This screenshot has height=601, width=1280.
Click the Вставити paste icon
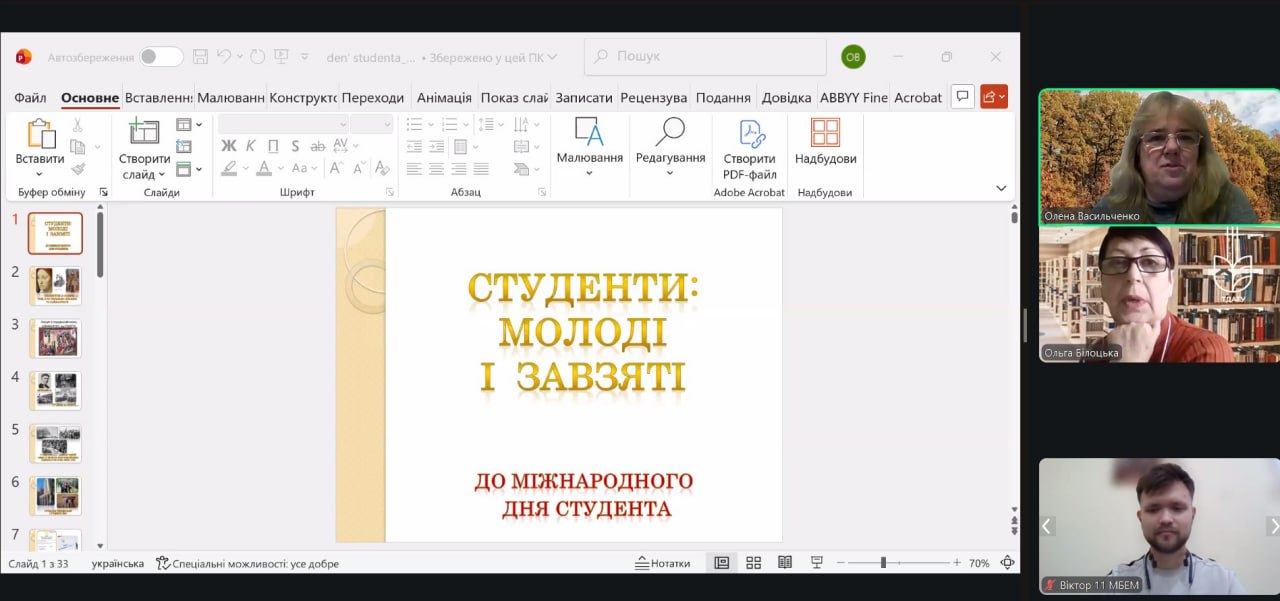[40, 134]
